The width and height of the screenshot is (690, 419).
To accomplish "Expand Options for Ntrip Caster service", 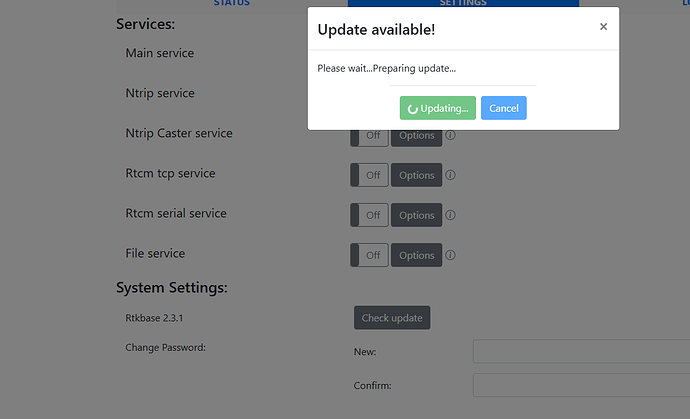I will pyautogui.click(x=416, y=137).
